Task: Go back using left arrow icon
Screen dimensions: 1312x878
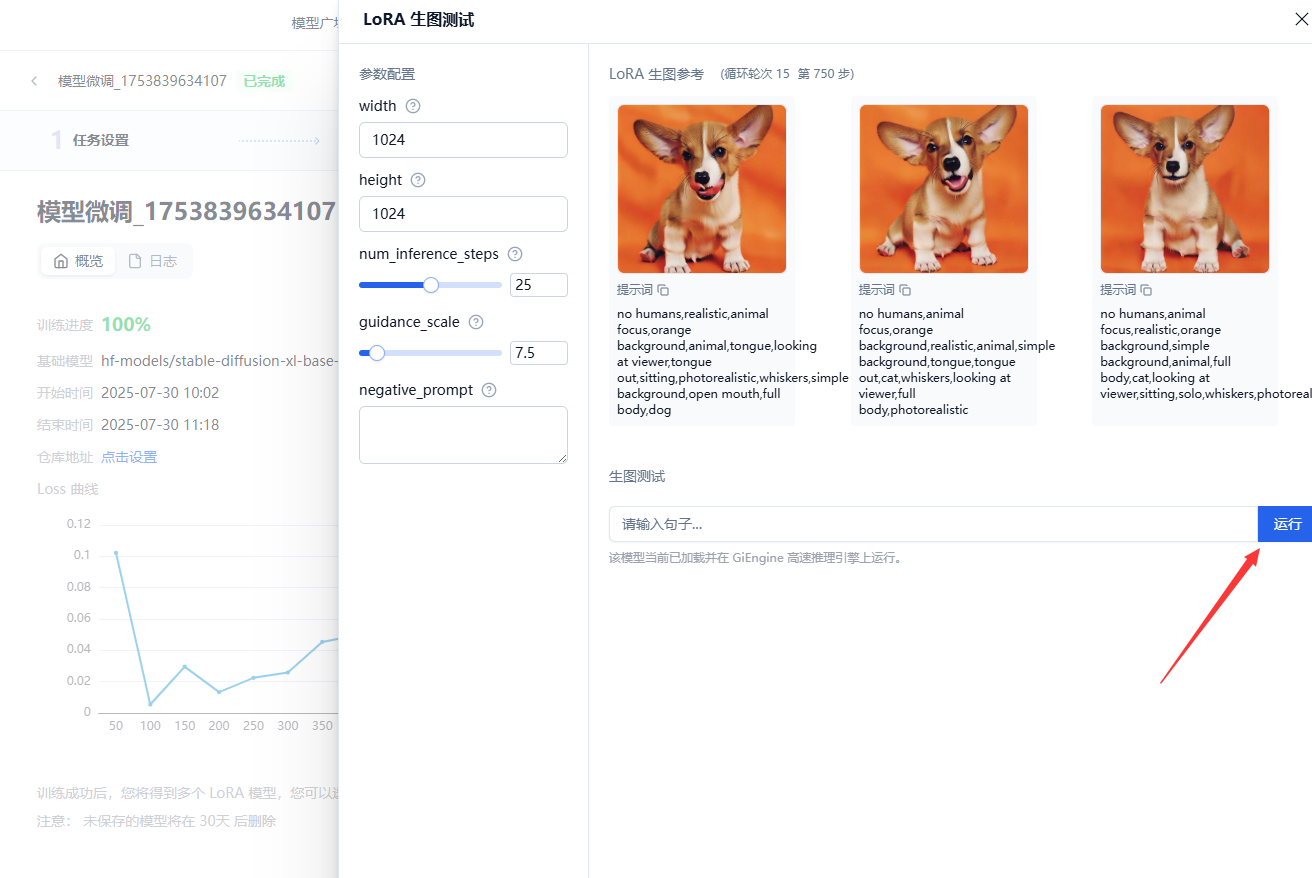Action: 34,81
